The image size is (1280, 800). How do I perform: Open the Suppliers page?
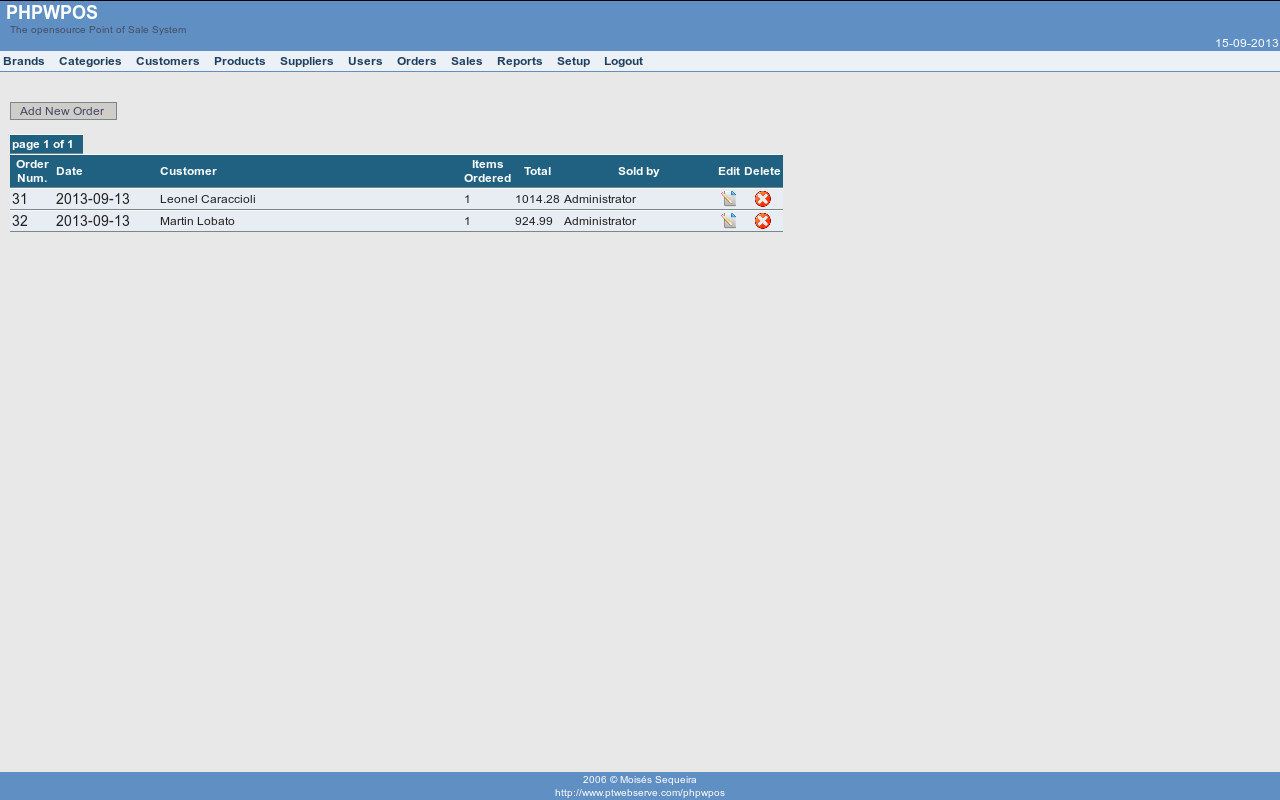point(306,60)
